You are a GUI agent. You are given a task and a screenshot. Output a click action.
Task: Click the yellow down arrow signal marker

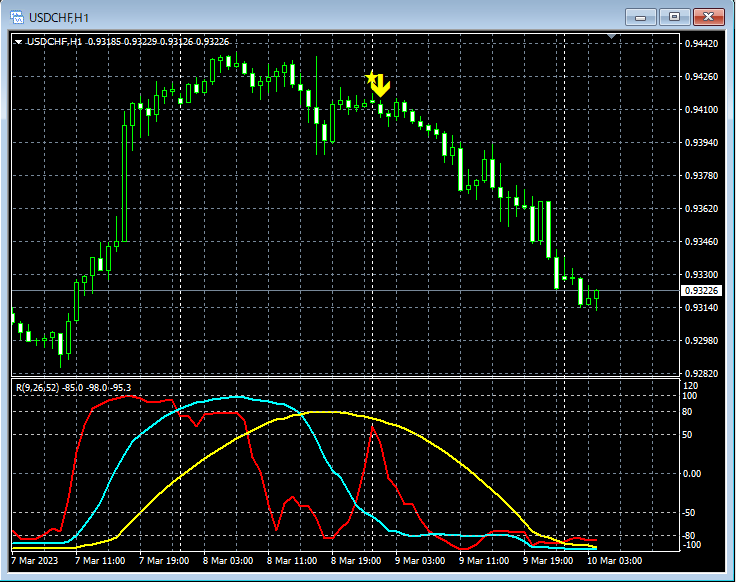tap(381, 87)
